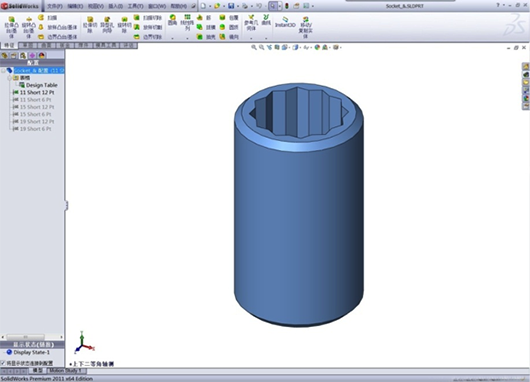Expand the Linear Pattern dropdown arrow
Viewport: 530px width, 382px height.
[x=187, y=38]
